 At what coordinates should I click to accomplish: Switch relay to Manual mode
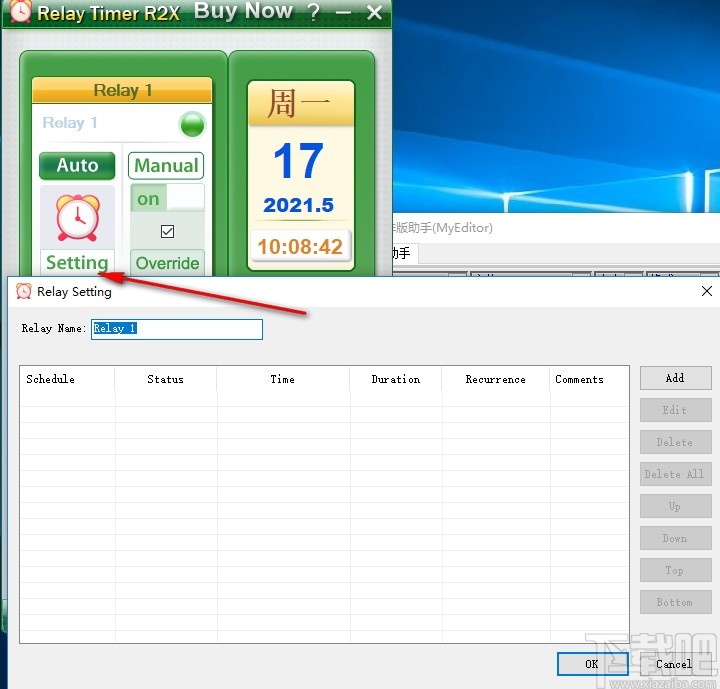tap(166, 165)
